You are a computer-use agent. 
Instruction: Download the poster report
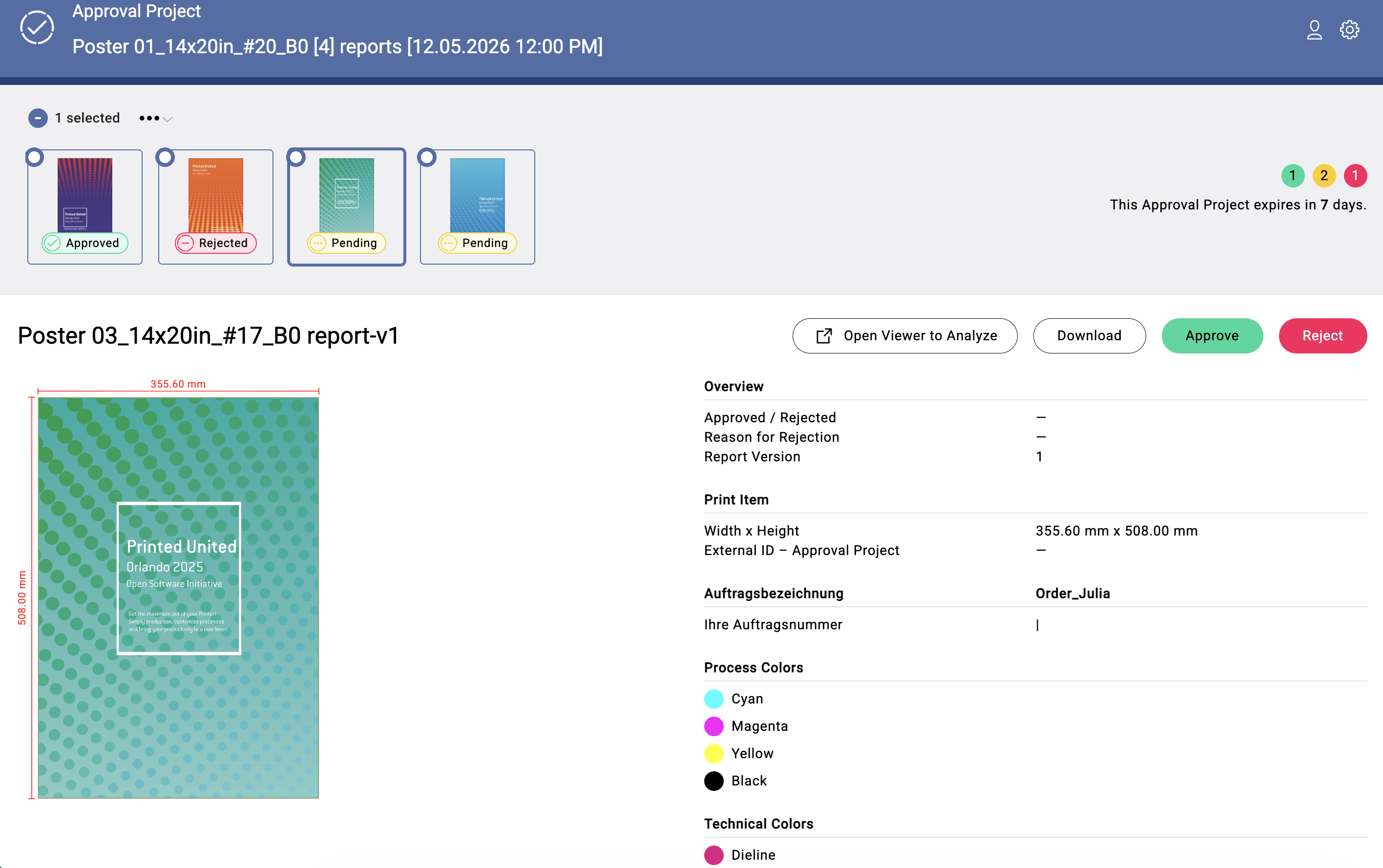click(x=1089, y=336)
